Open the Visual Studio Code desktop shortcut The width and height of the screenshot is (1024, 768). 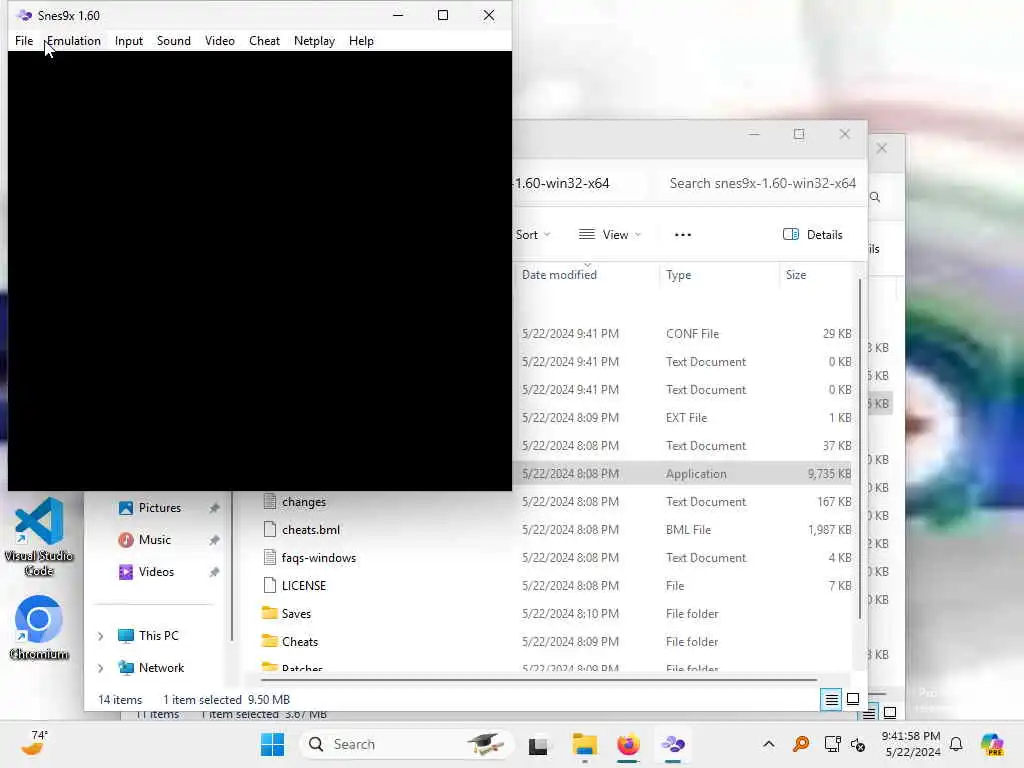click(39, 537)
